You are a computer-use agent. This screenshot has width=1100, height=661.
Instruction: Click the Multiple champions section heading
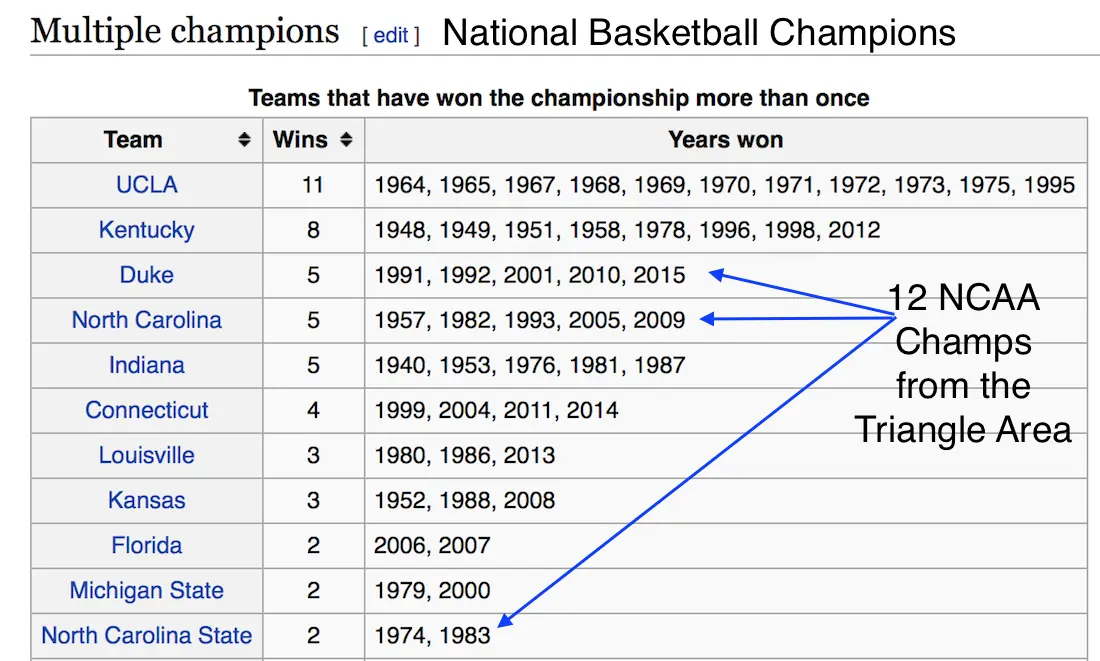(x=185, y=32)
